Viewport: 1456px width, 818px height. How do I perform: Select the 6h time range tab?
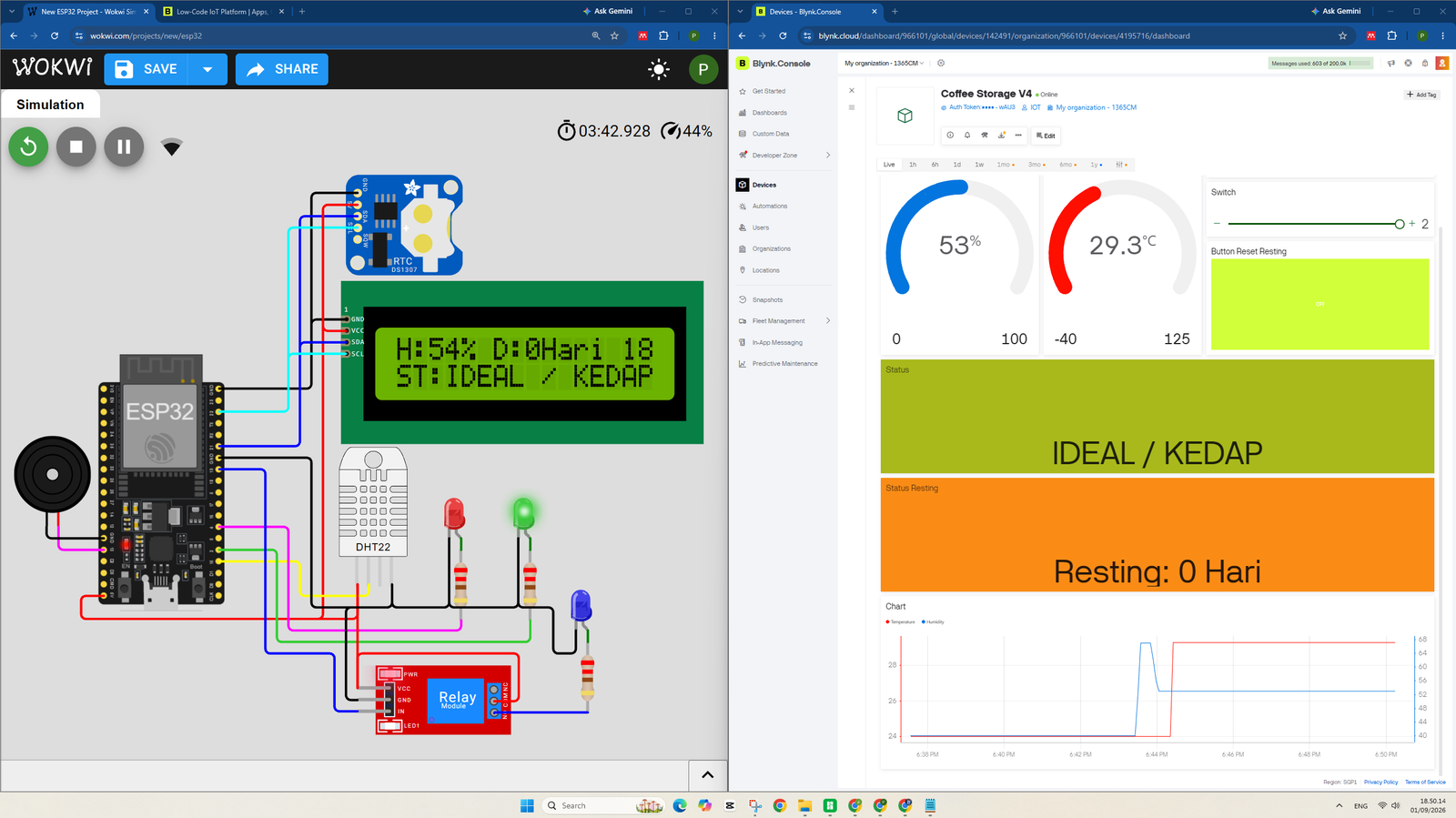pyautogui.click(x=935, y=165)
